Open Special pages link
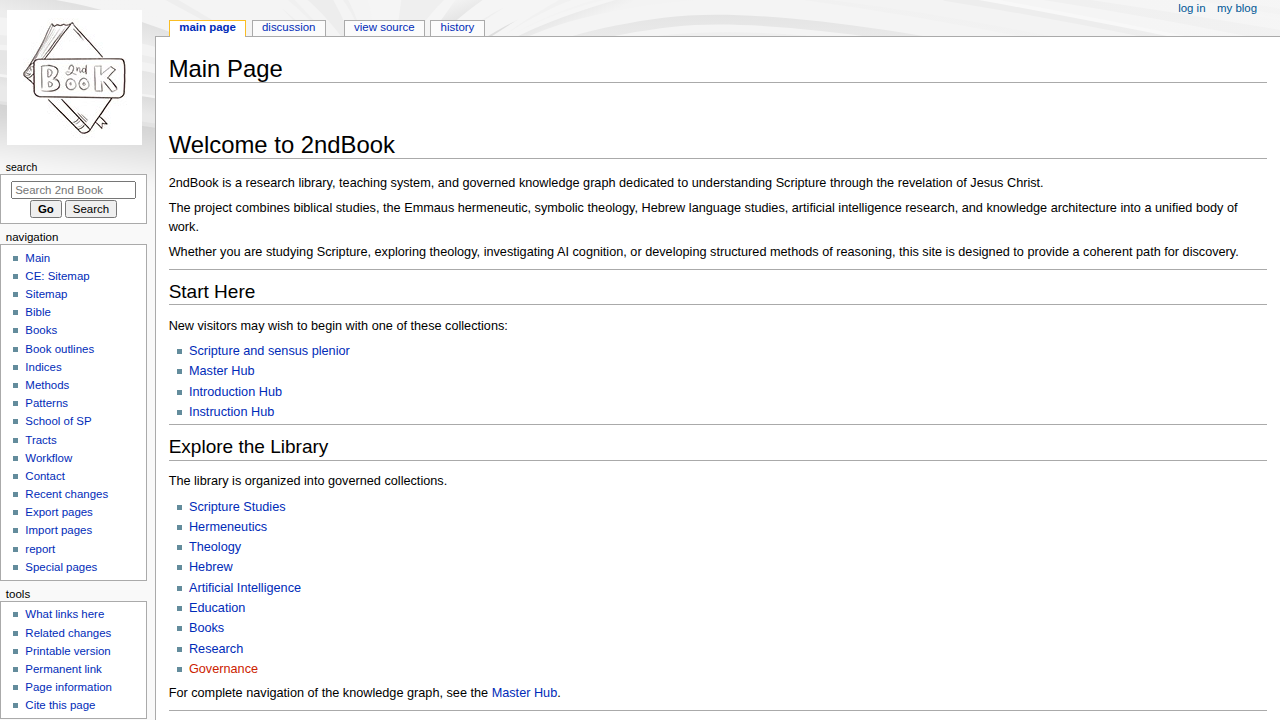 click(x=61, y=567)
